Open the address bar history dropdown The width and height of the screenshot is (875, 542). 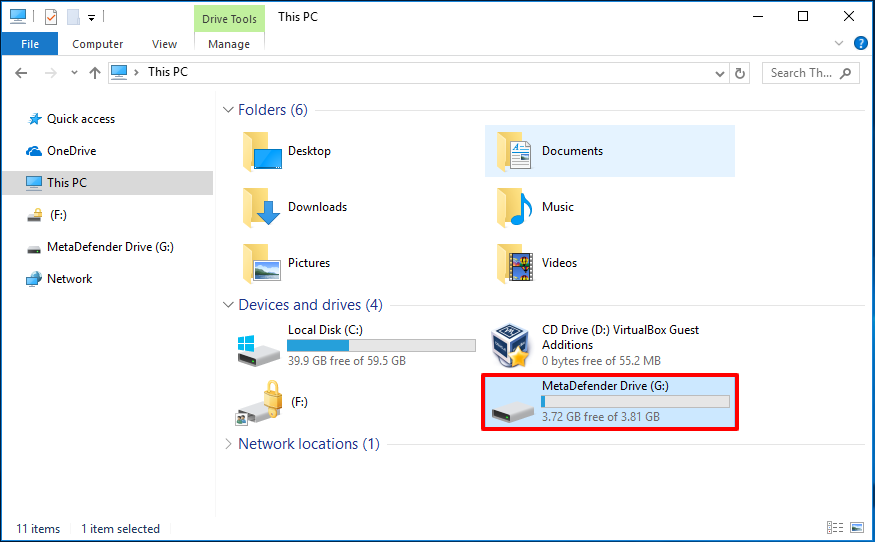coord(720,73)
